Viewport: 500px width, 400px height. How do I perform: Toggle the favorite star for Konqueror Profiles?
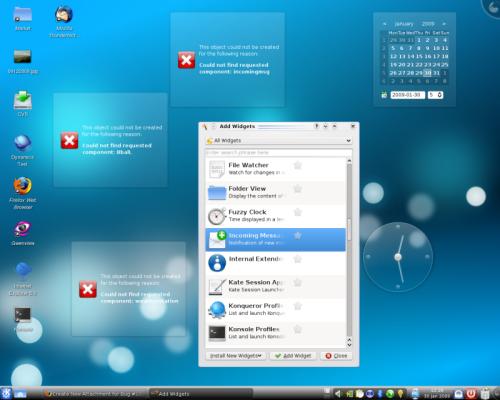point(298,306)
